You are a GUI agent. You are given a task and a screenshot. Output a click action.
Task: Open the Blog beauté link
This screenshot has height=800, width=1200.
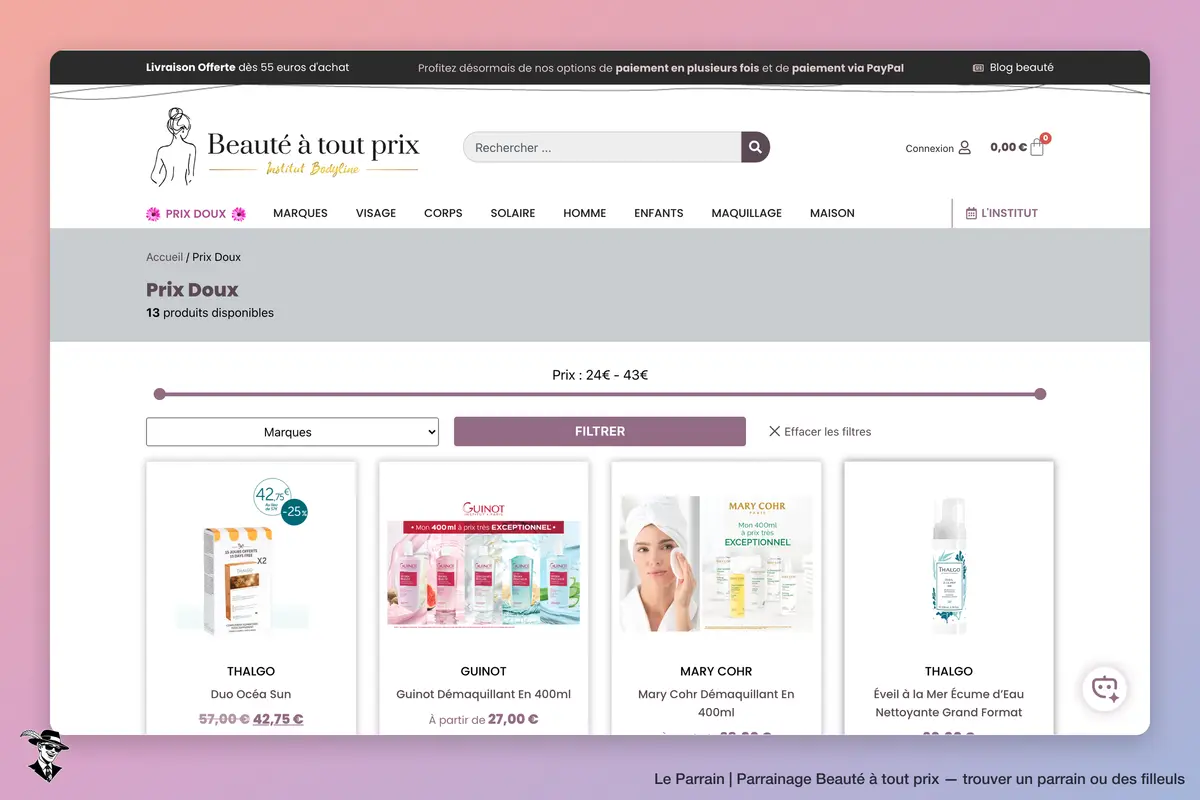(1022, 68)
